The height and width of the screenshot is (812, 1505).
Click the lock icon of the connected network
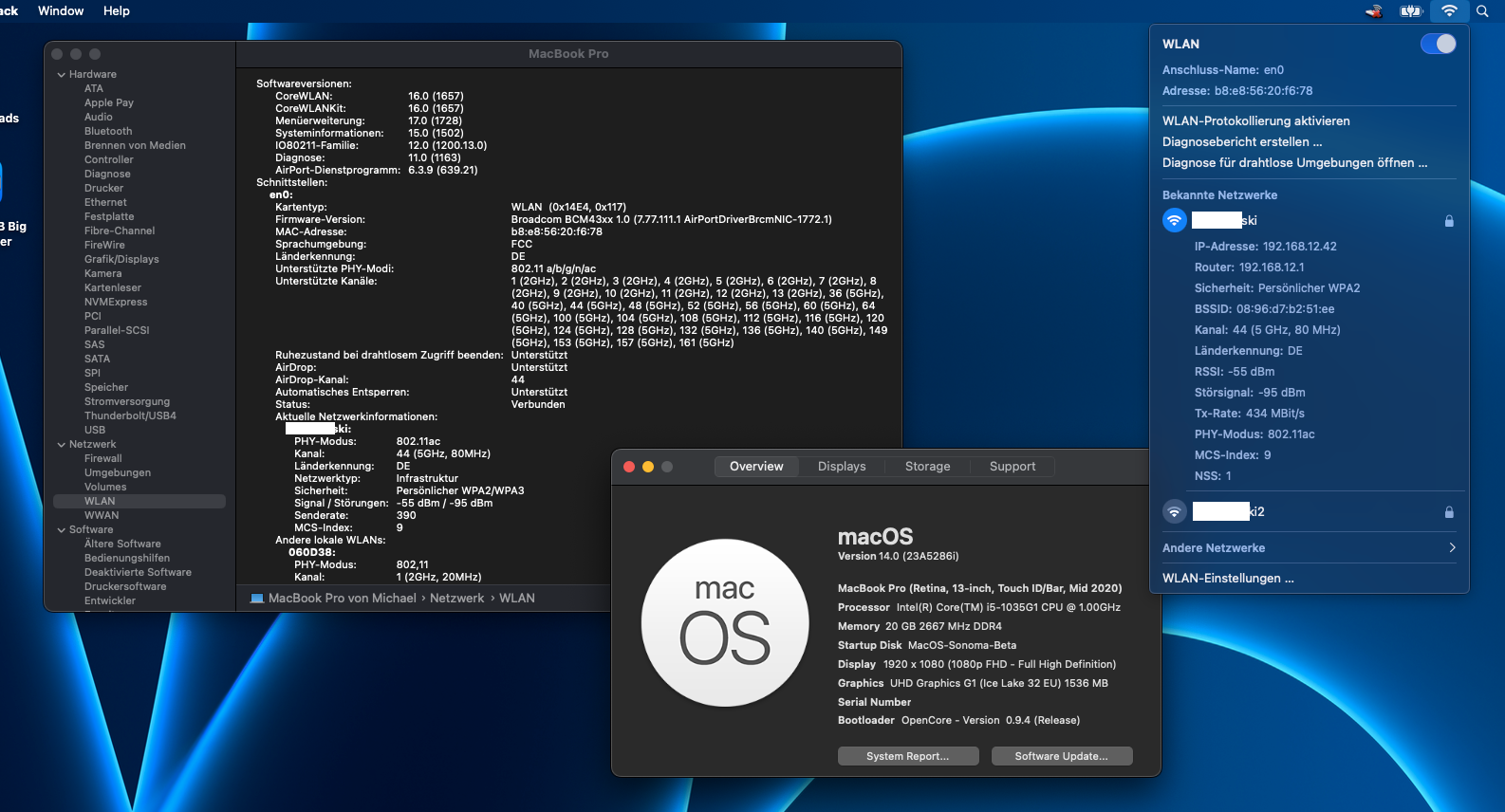tap(1449, 221)
